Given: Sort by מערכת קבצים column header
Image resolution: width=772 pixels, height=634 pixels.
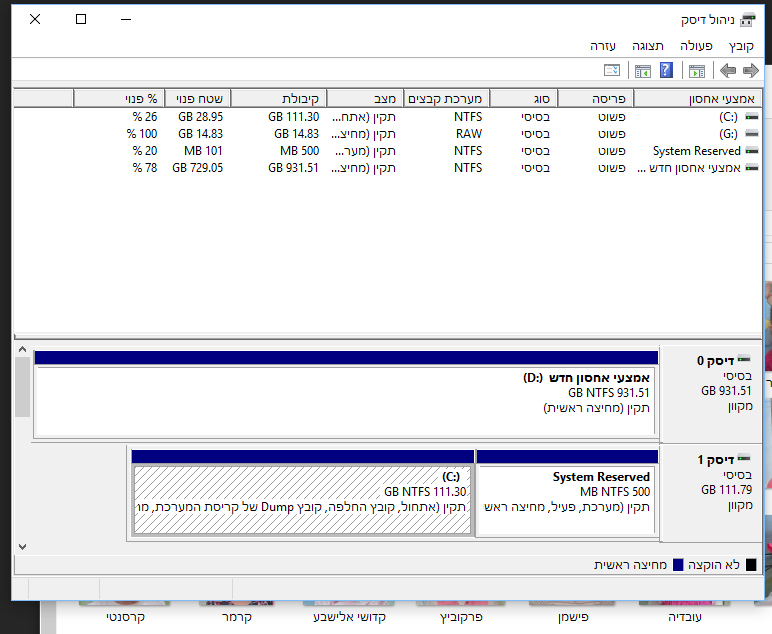Looking at the screenshot, I should pyautogui.click(x=446, y=98).
